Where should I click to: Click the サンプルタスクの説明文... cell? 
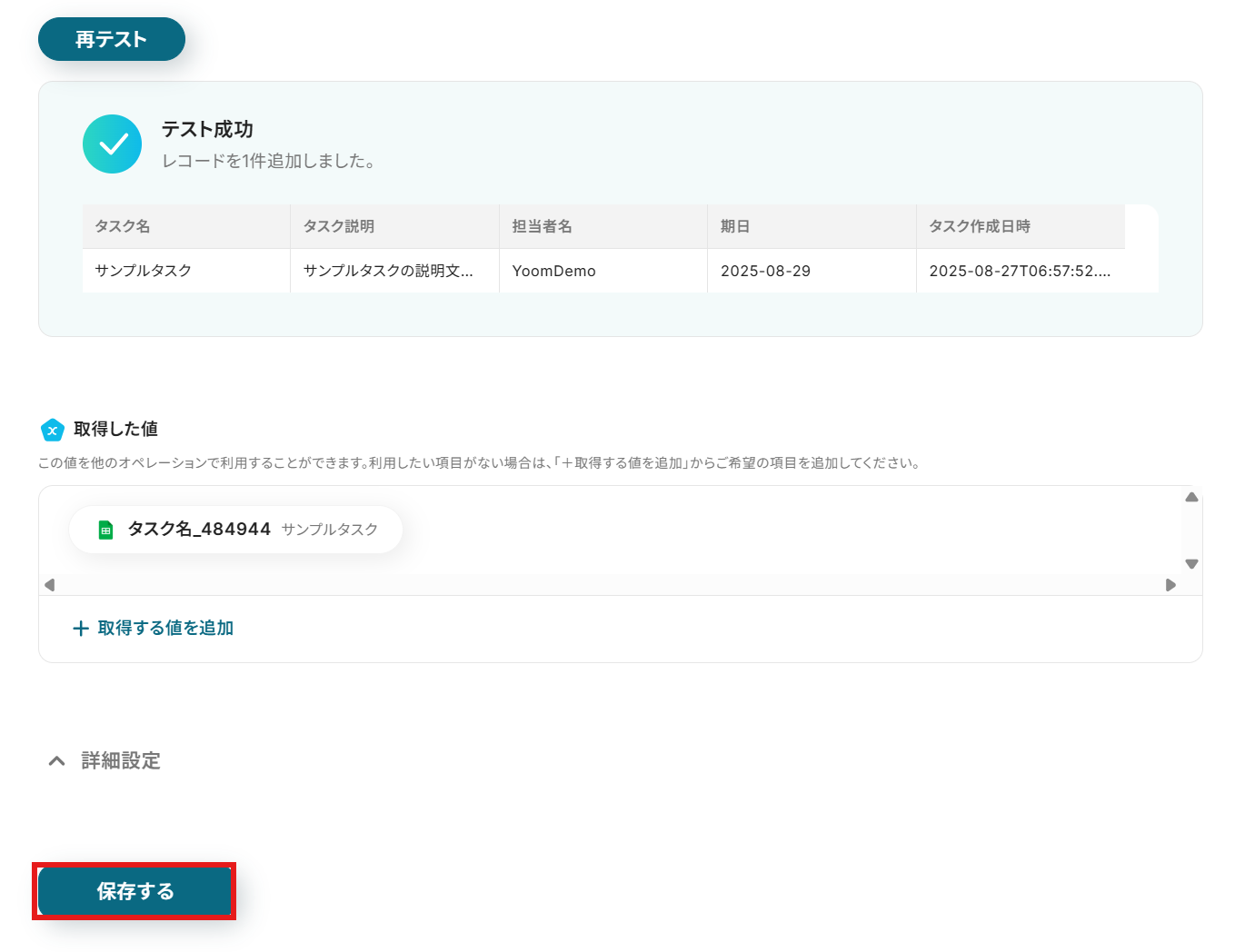point(395,271)
